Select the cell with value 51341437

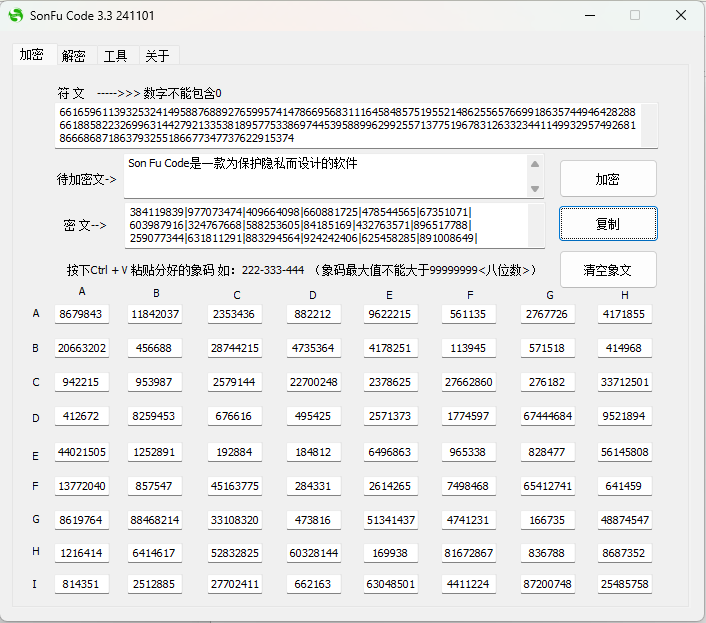(x=390, y=520)
